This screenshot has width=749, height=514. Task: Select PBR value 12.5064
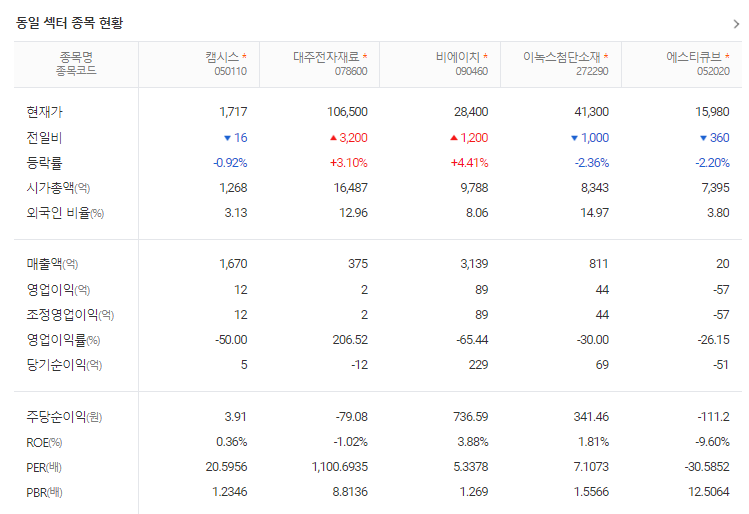[x=709, y=492]
